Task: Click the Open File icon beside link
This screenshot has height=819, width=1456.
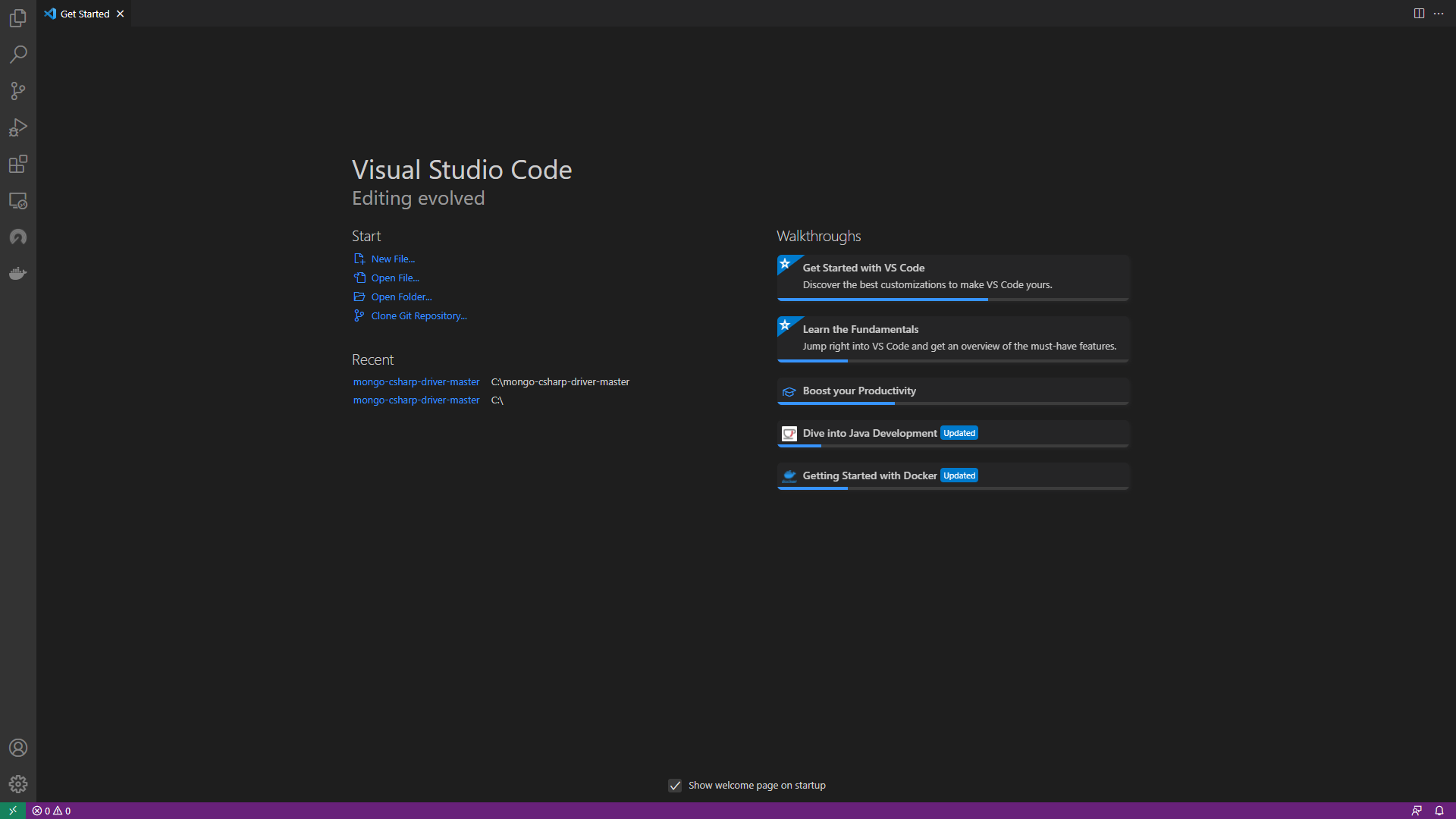Action: pos(359,278)
